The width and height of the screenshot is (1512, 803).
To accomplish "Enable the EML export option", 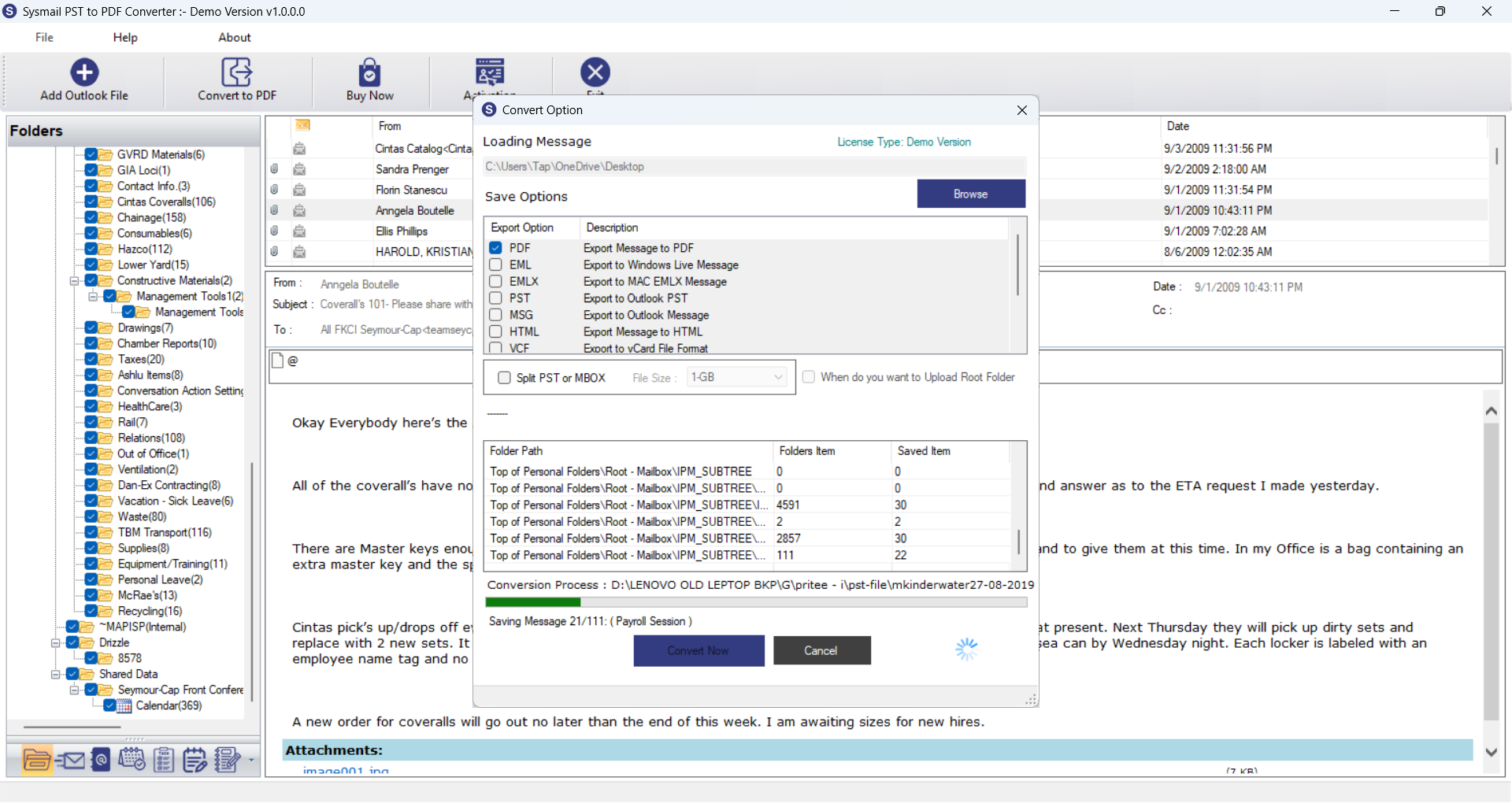I will tap(495, 265).
